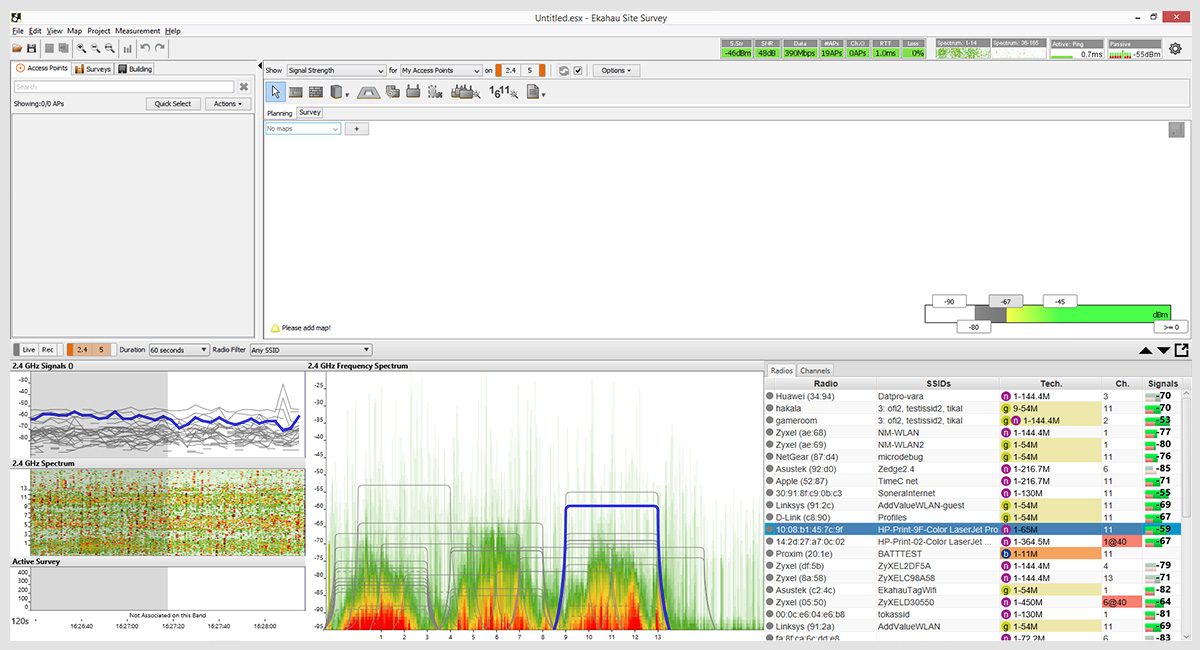Screen dimensions: 1200x650
Task: Open the Project menu
Action: (x=99, y=31)
